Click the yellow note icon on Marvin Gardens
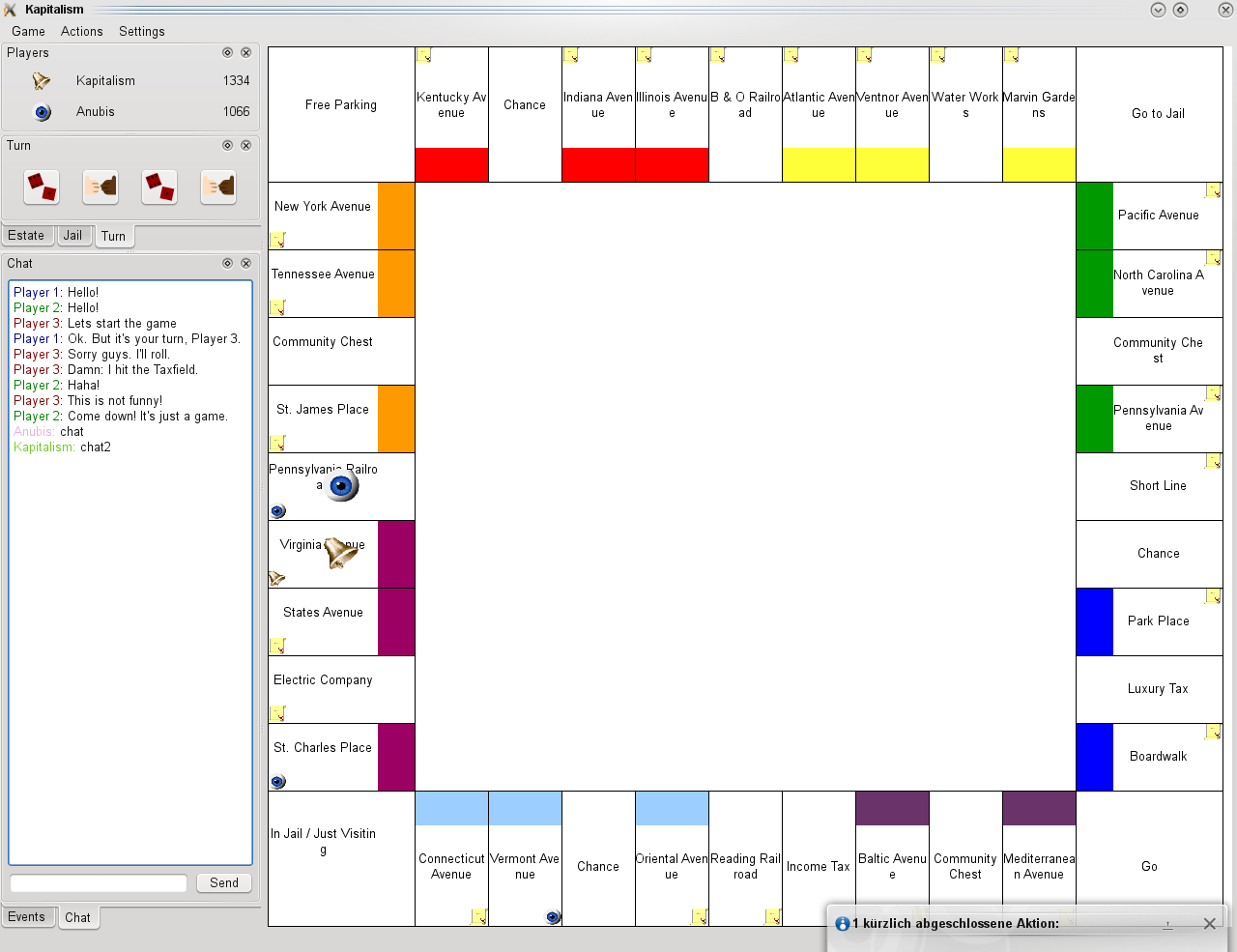Screen dimensions: 1237x952 (1011, 55)
